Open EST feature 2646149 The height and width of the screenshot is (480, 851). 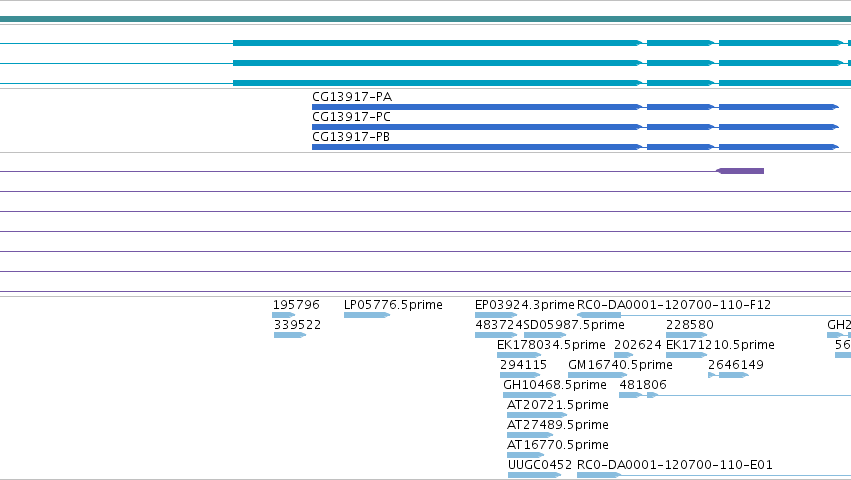click(x=736, y=365)
